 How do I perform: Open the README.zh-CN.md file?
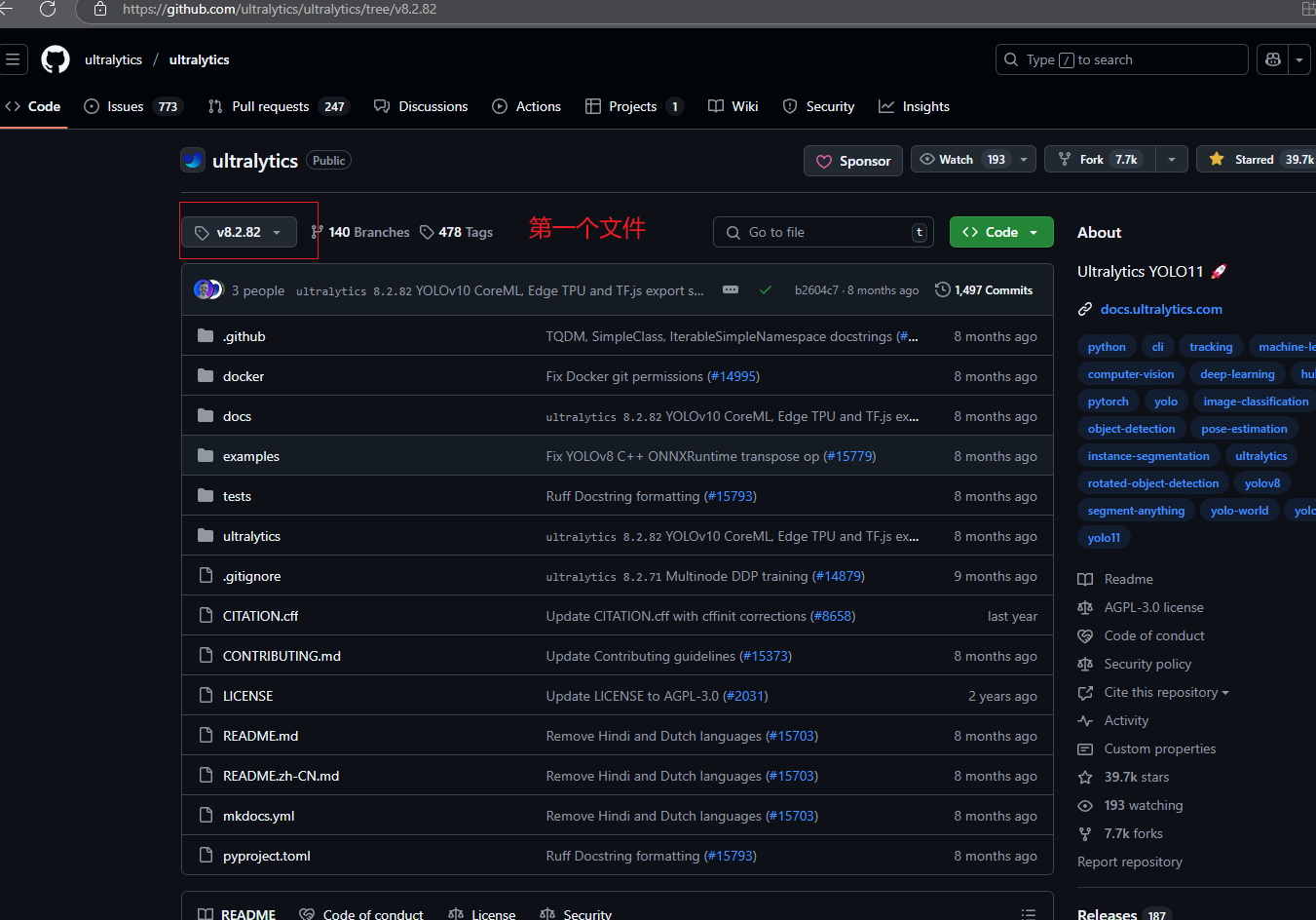[281, 776]
